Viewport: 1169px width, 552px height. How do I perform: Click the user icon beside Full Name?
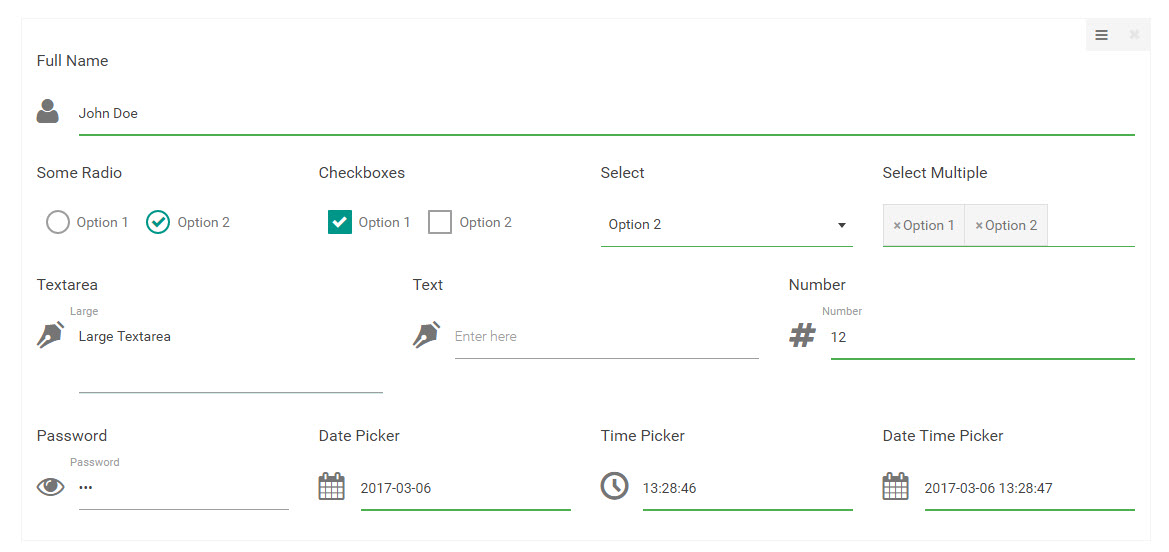tap(48, 111)
